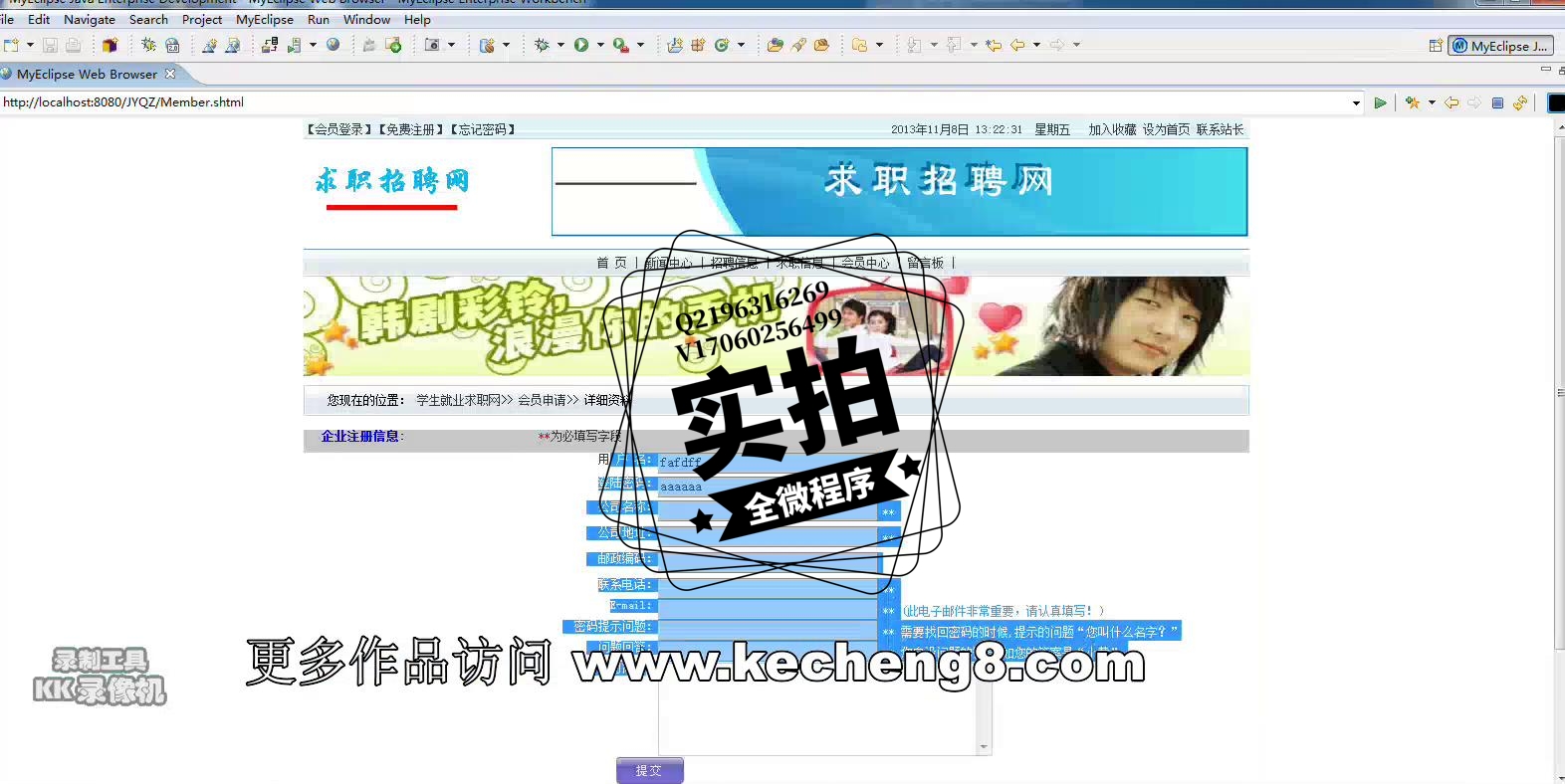Click the 留言板 navigation link
Image resolution: width=1565 pixels, height=784 pixels.
point(925,263)
